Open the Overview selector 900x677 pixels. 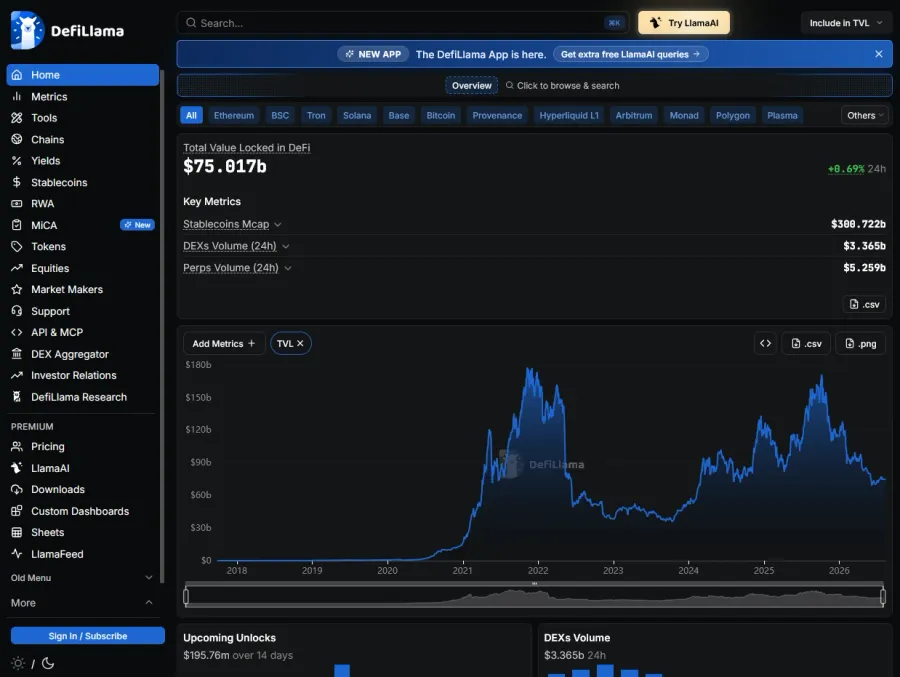point(471,86)
